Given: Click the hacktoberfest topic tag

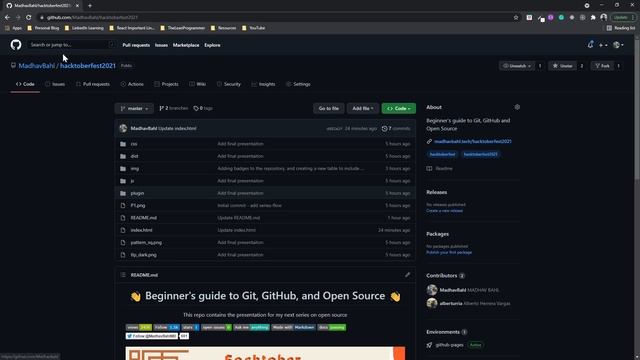Looking at the screenshot, I should point(442,154).
